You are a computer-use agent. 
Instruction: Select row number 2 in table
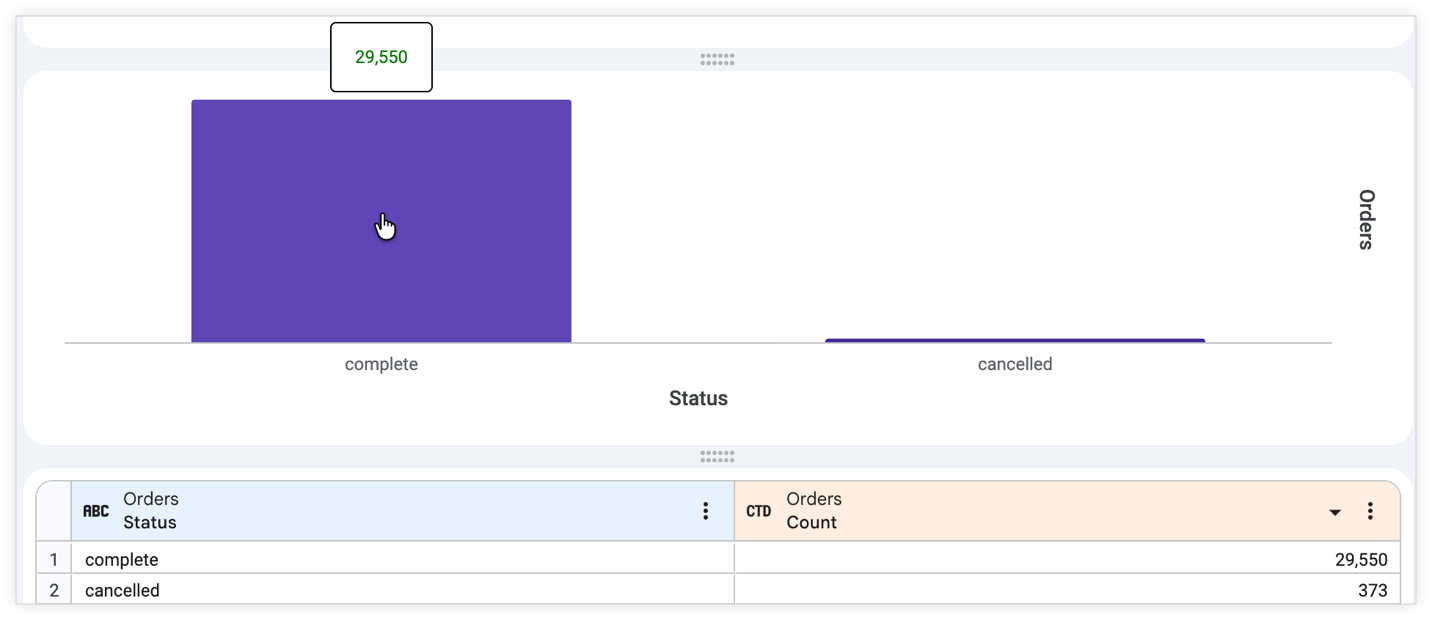[x=54, y=590]
